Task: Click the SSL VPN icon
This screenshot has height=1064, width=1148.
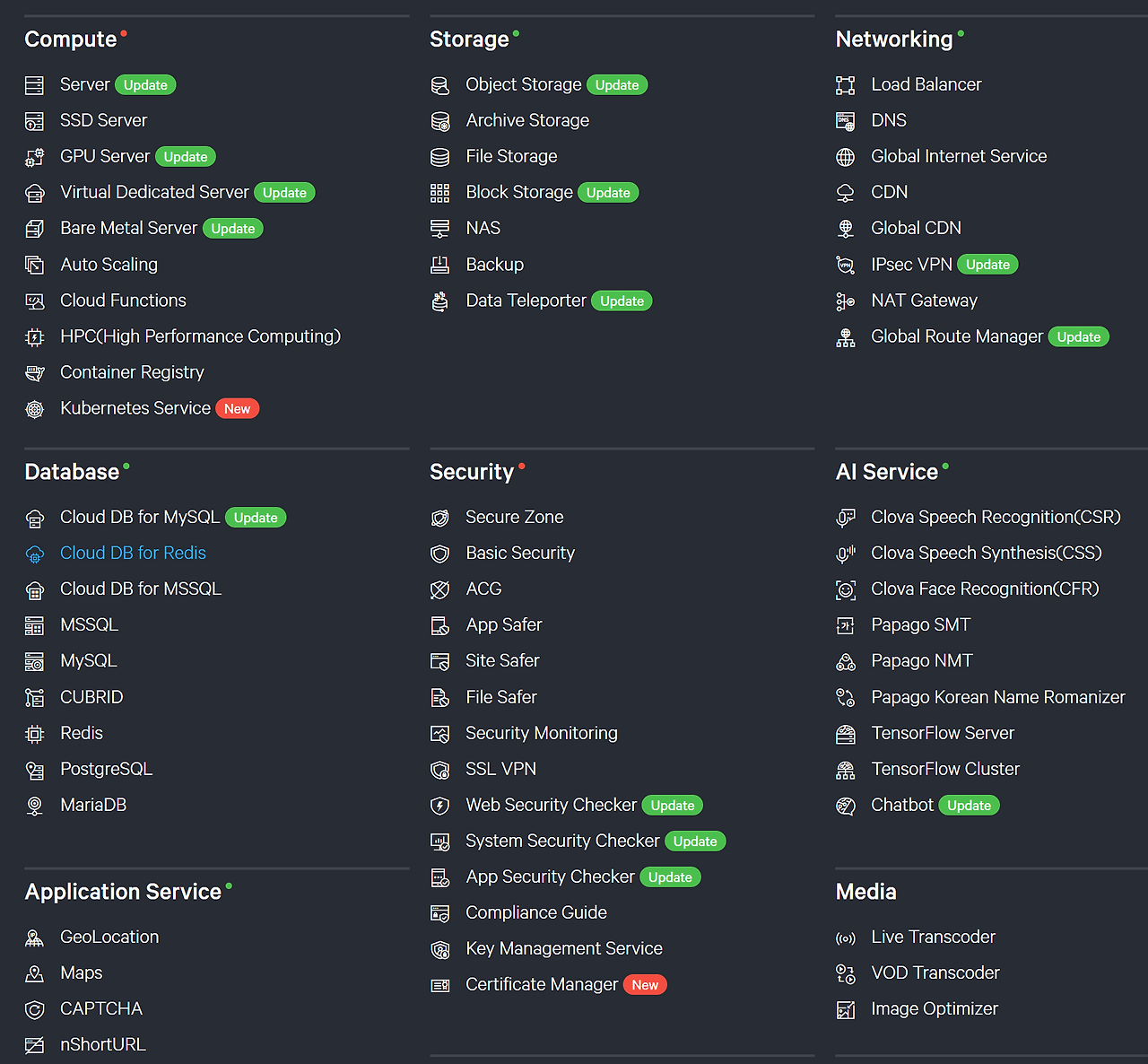Action: pos(439,770)
